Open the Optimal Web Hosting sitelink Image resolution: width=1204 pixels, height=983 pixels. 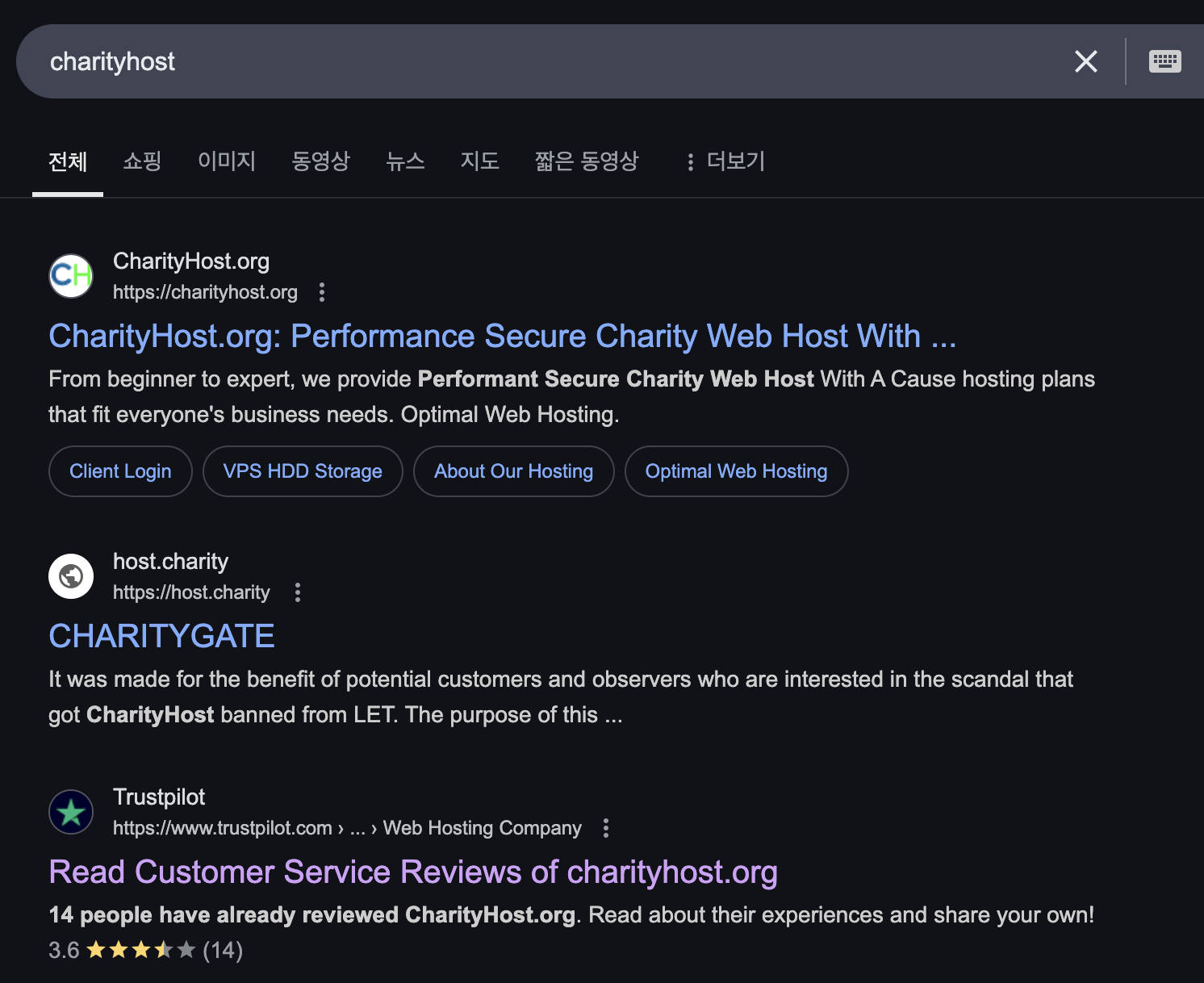(736, 471)
